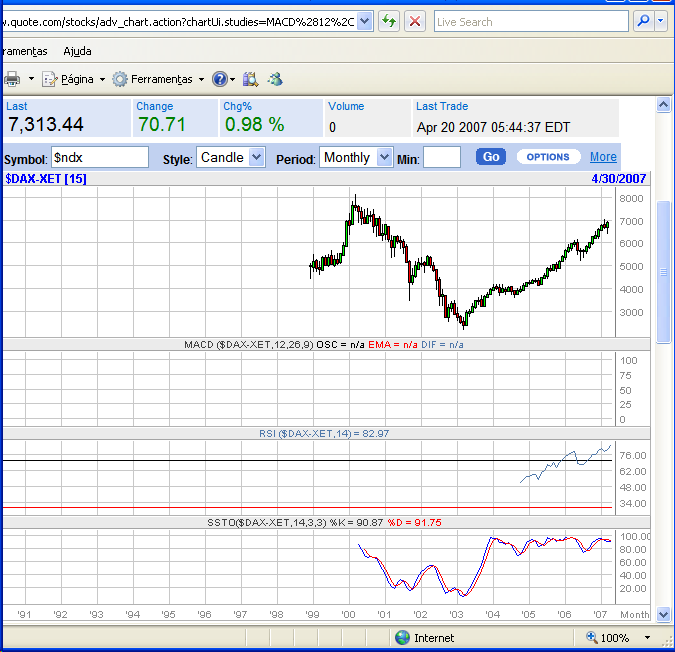The image size is (675, 652).
Task: Click the Stop loading button
Action: [x=414, y=21]
